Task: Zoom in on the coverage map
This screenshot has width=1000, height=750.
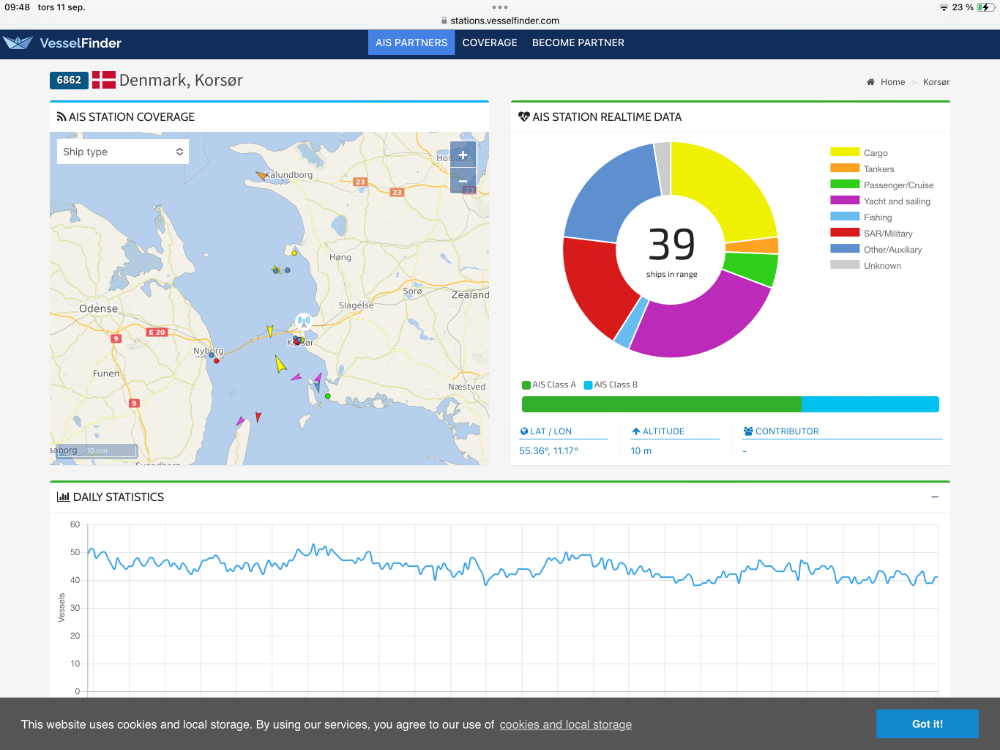Action: (462, 155)
